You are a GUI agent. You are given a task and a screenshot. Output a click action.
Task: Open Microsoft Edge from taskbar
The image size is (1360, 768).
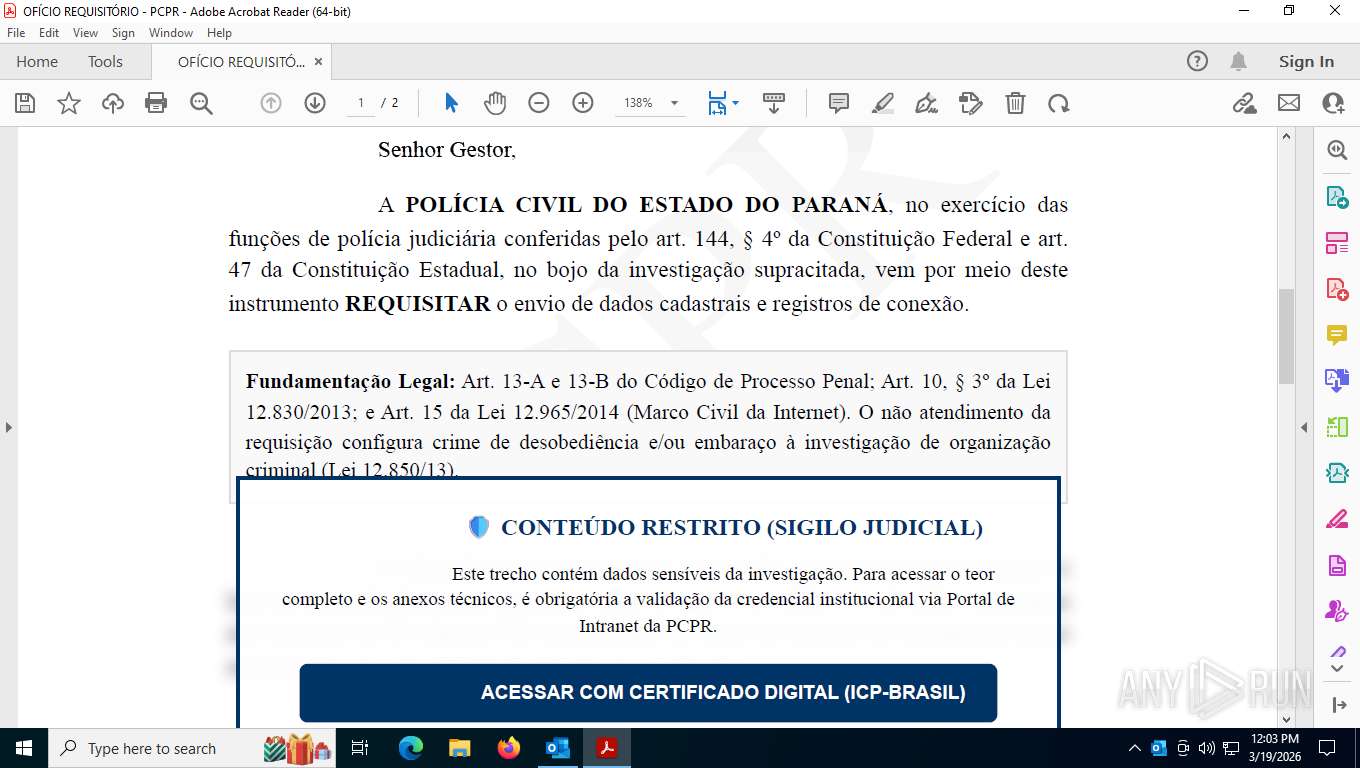coord(411,748)
